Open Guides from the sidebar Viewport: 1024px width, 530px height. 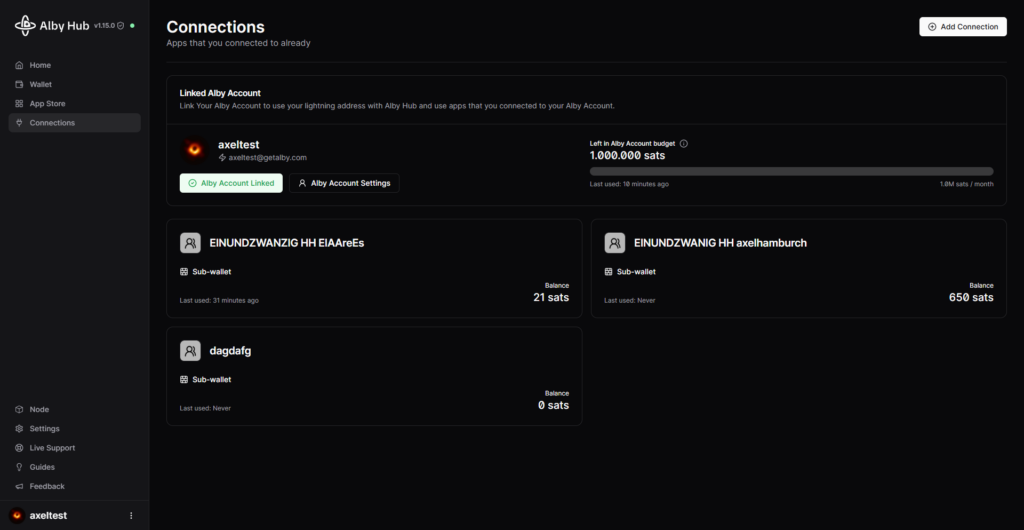tap(42, 467)
